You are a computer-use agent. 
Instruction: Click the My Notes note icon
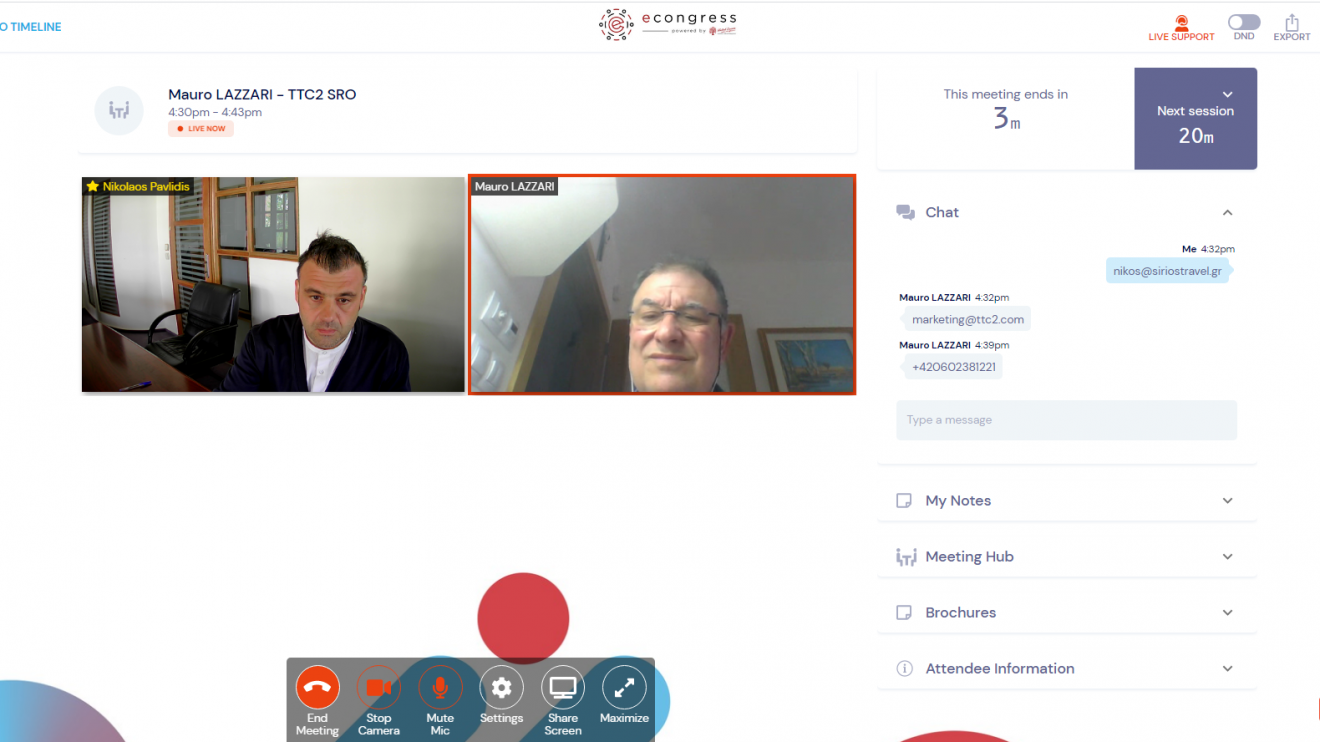904,501
